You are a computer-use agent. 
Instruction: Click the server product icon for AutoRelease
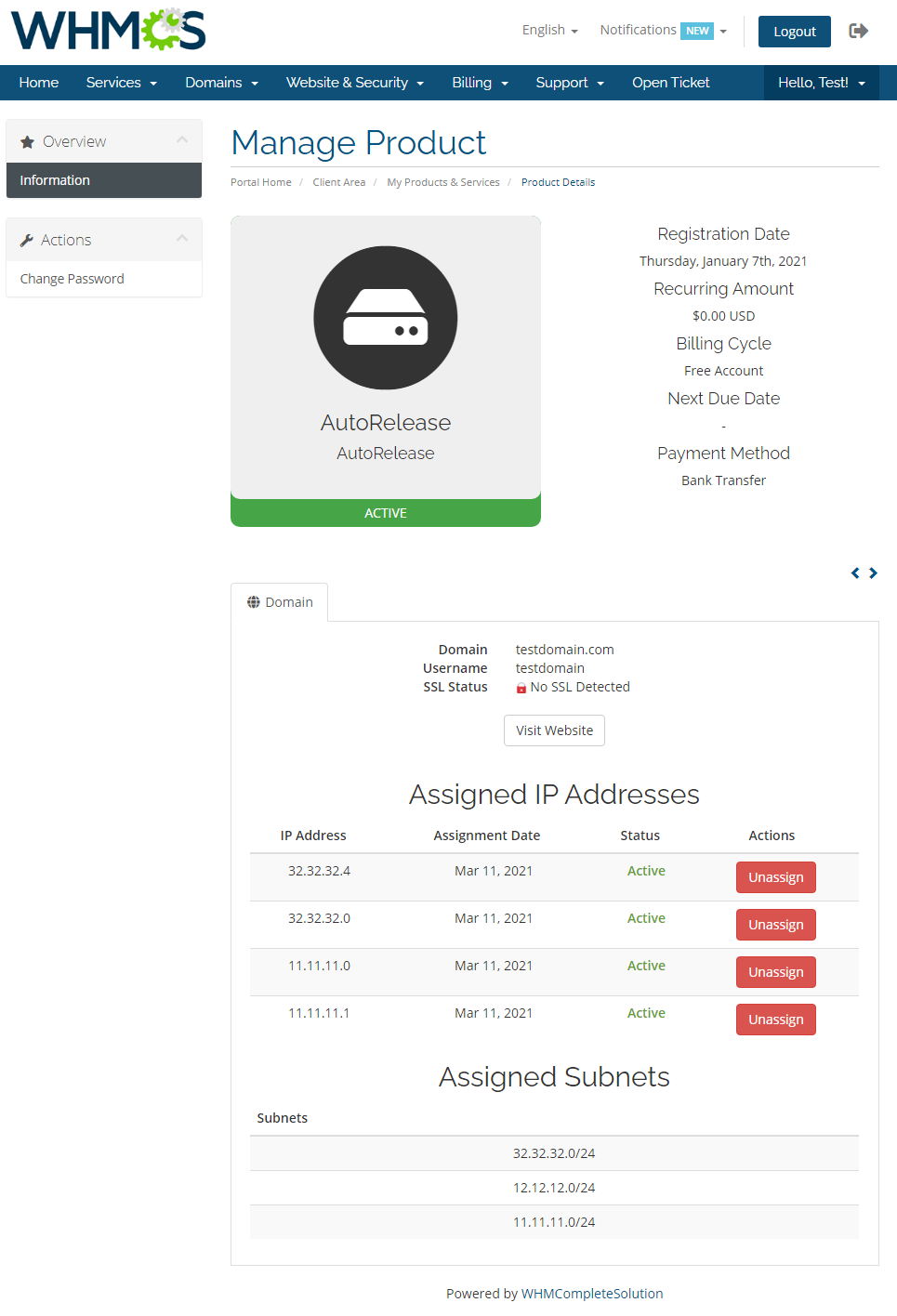pyautogui.click(x=385, y=318)
